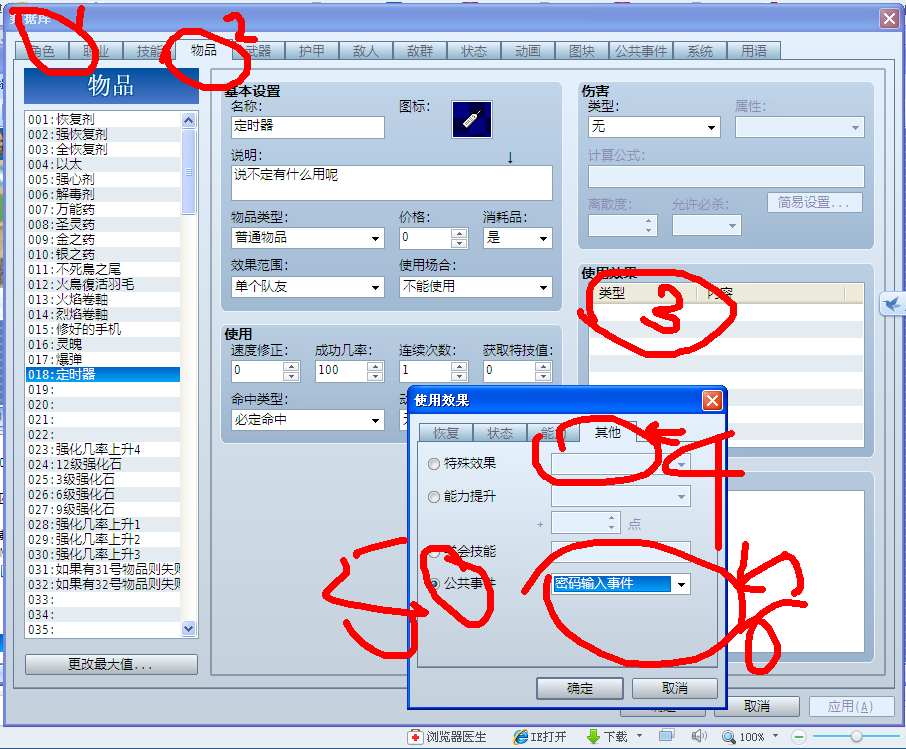Select the 能力提升 radio button
Viewport: 906px width, 749px height.
(x=433, y=496)
